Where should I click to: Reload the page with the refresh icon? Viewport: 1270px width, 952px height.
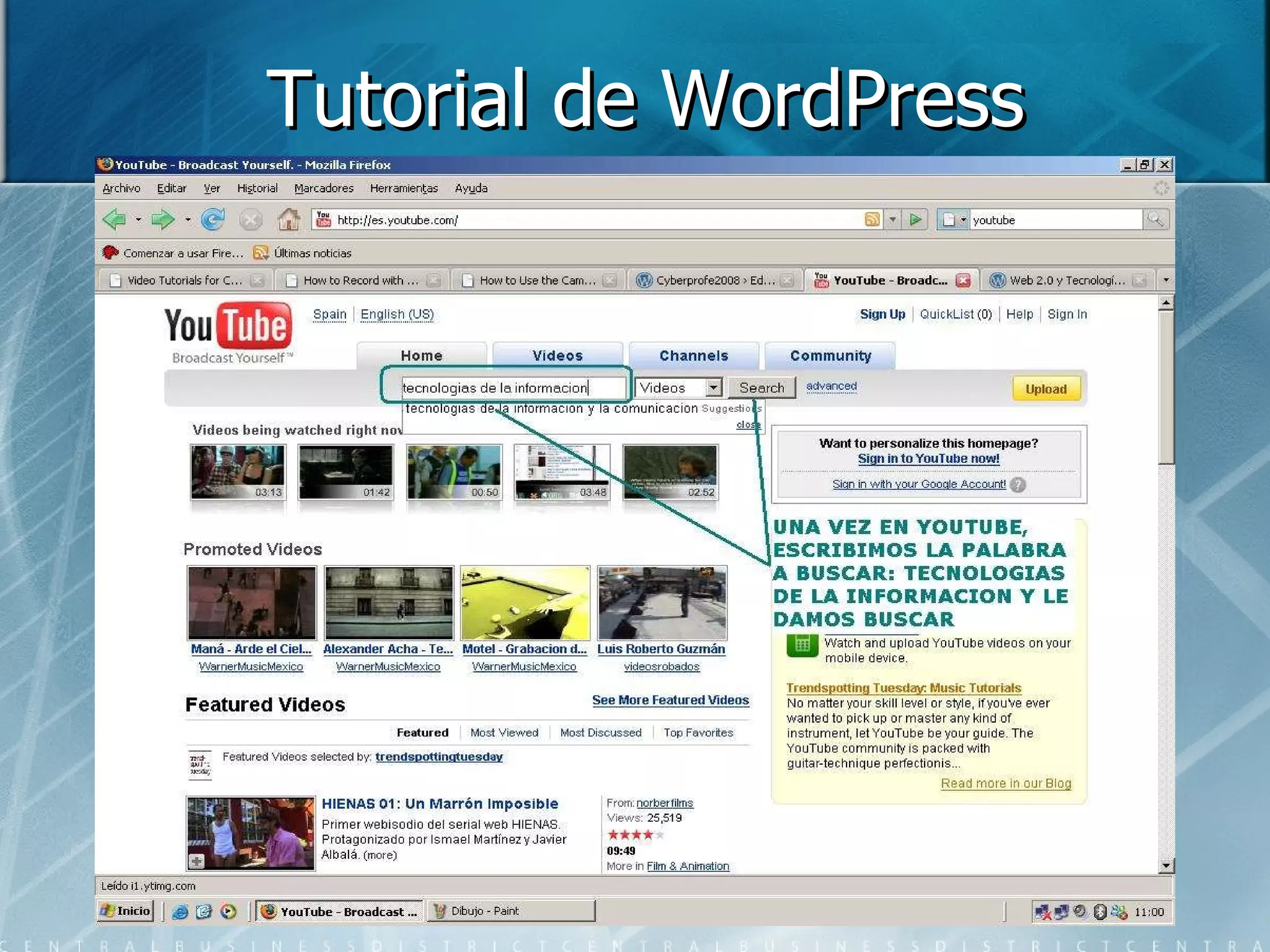coord(213,219)
